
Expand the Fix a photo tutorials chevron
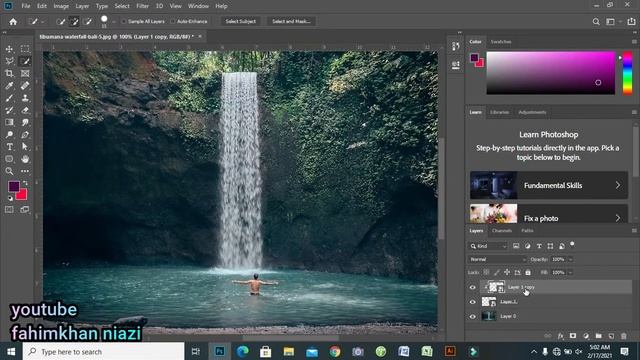click(618, 218)
